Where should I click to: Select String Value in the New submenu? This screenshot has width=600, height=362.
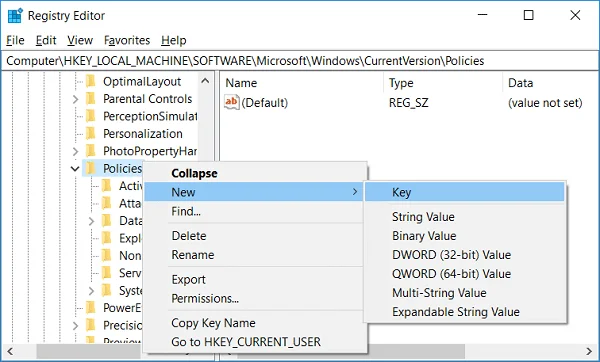[465, 217]
